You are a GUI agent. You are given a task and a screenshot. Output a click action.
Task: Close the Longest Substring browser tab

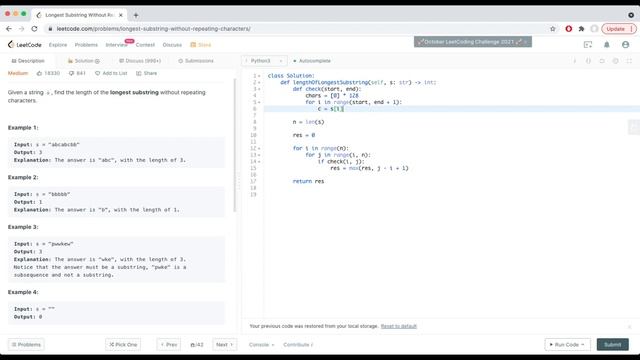coord(121,15)
